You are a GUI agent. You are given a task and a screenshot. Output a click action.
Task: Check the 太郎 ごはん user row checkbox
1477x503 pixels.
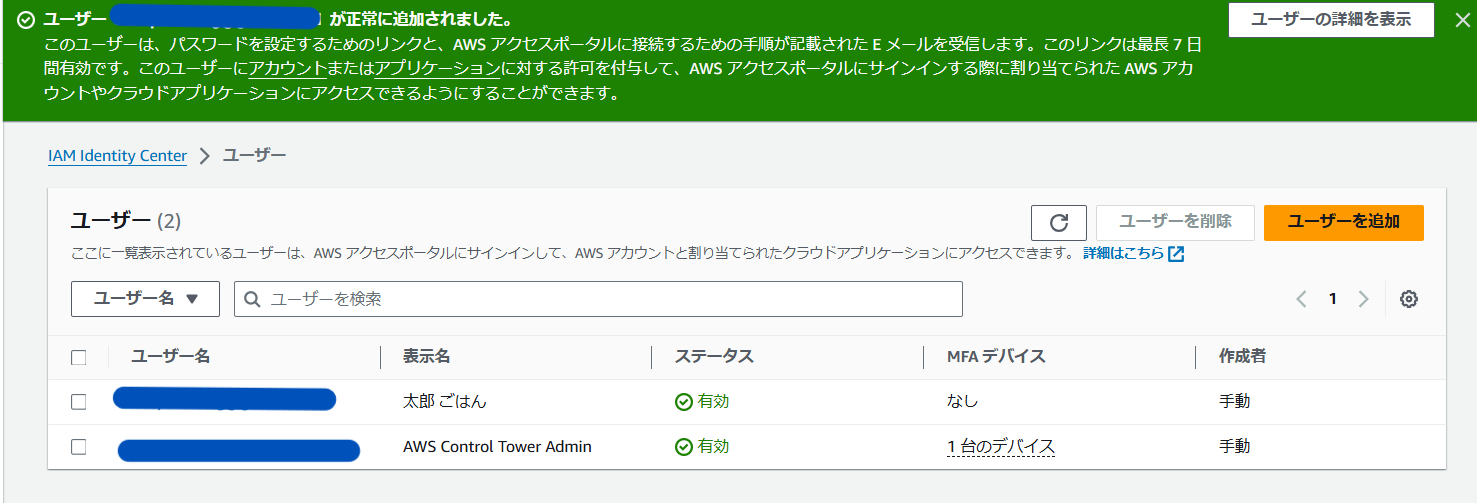coord(79,402)
